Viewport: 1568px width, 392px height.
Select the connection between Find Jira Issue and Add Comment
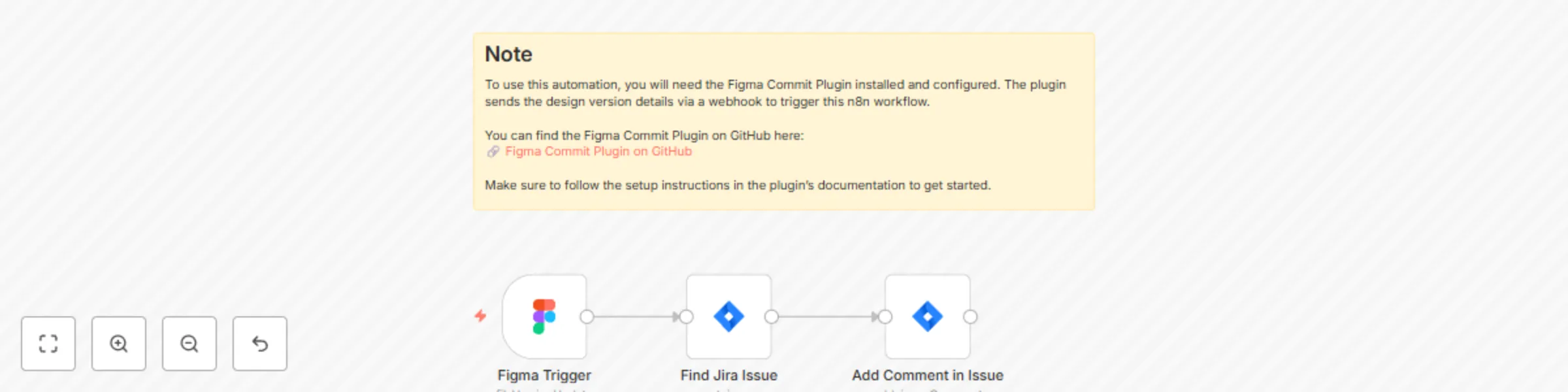pyautogui.click(x=826, y=317)
